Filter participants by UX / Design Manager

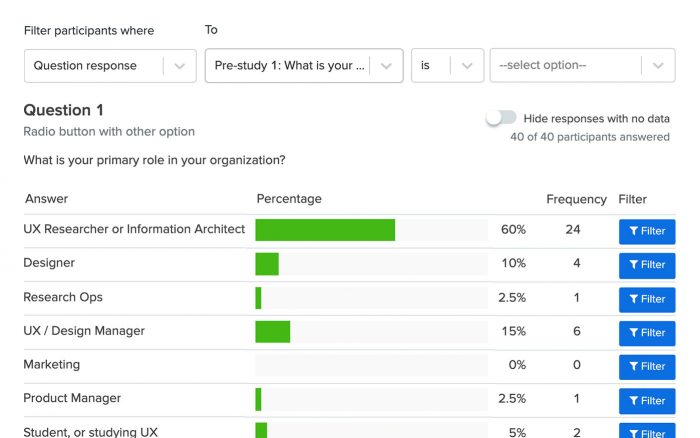point(646,333)
